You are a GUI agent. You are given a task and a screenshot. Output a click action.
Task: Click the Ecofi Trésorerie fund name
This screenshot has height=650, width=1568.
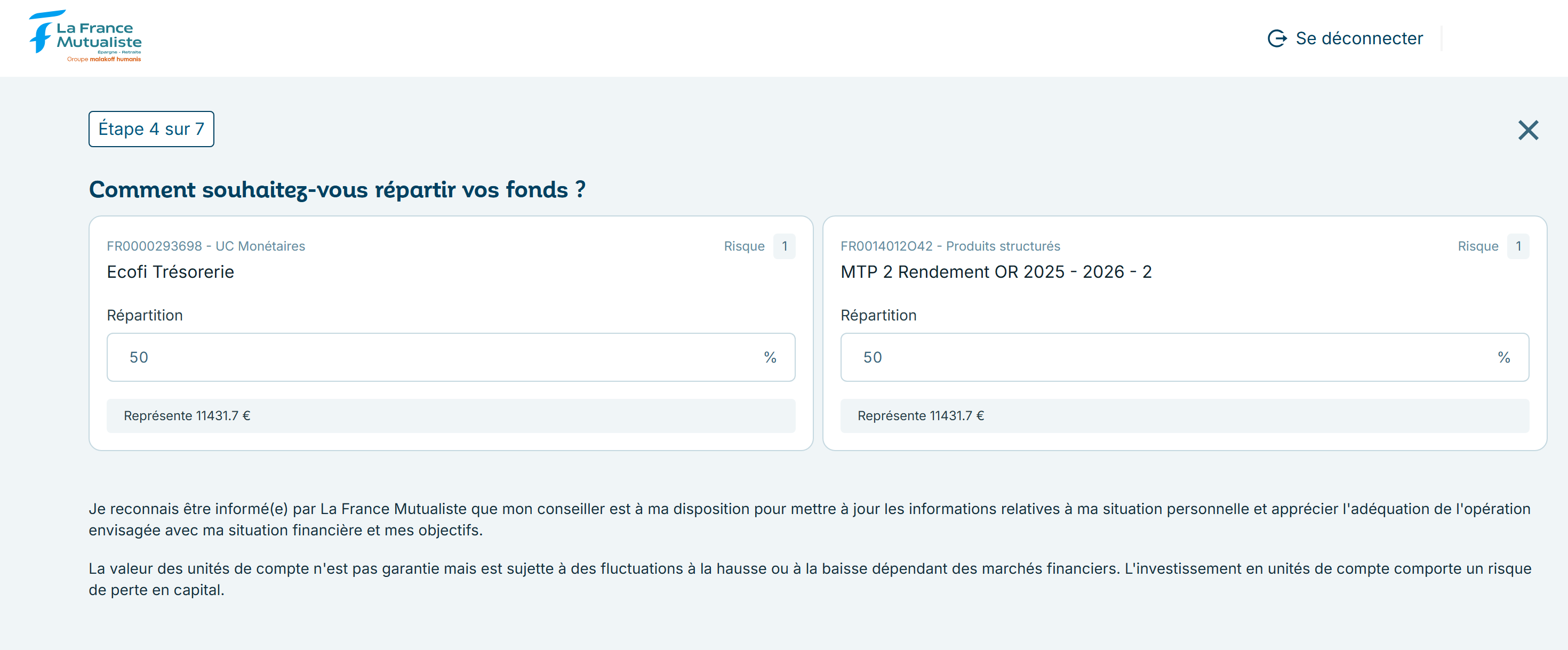[171, 272]
